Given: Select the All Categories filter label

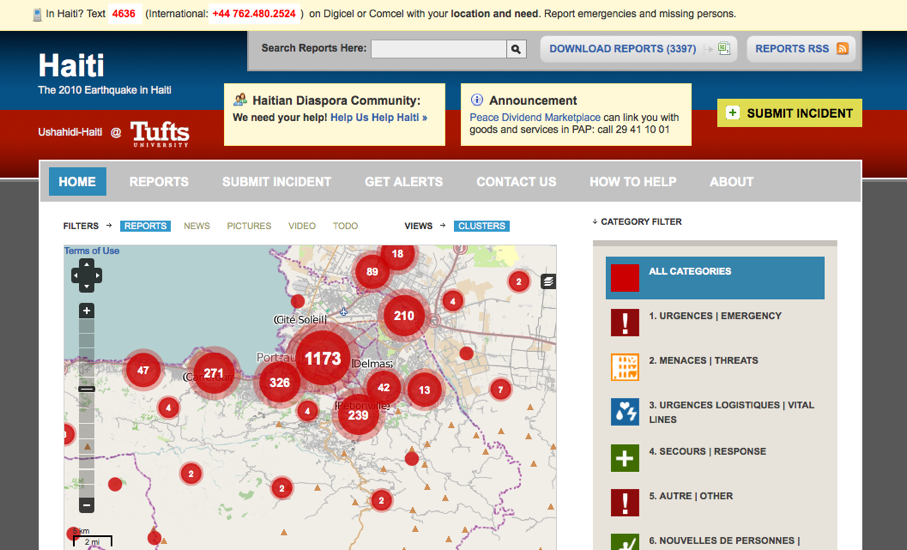Looking at the screenshot, I should (690, 271).
